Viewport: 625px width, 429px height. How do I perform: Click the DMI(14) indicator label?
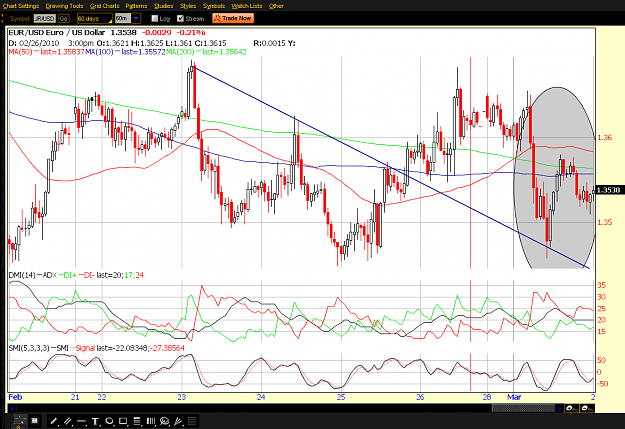22,275
